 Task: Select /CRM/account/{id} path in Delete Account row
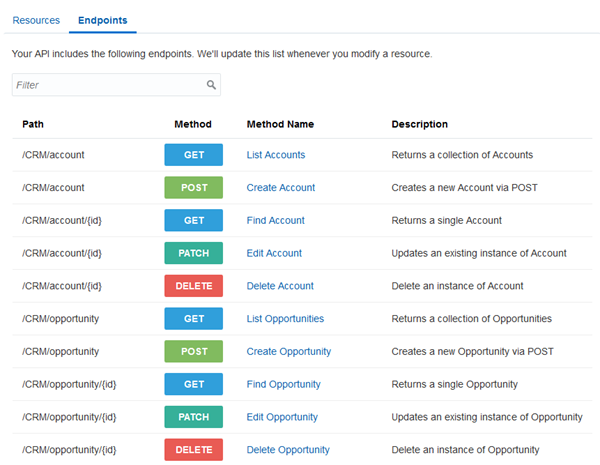pyautogui.click(x=62, y=286)
